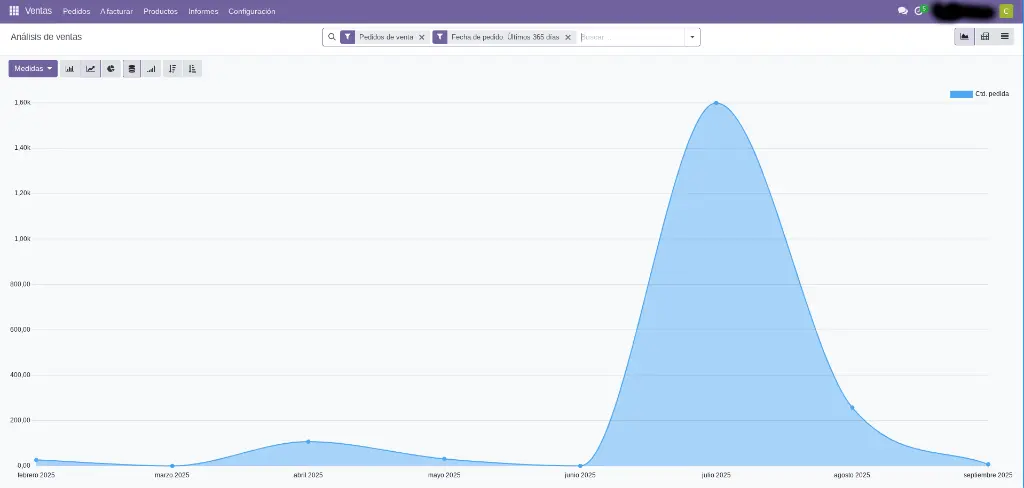The height and width of the screenshot is (488, 1024).
Task: Select the line chart mode
Action: tap(91, 69)
